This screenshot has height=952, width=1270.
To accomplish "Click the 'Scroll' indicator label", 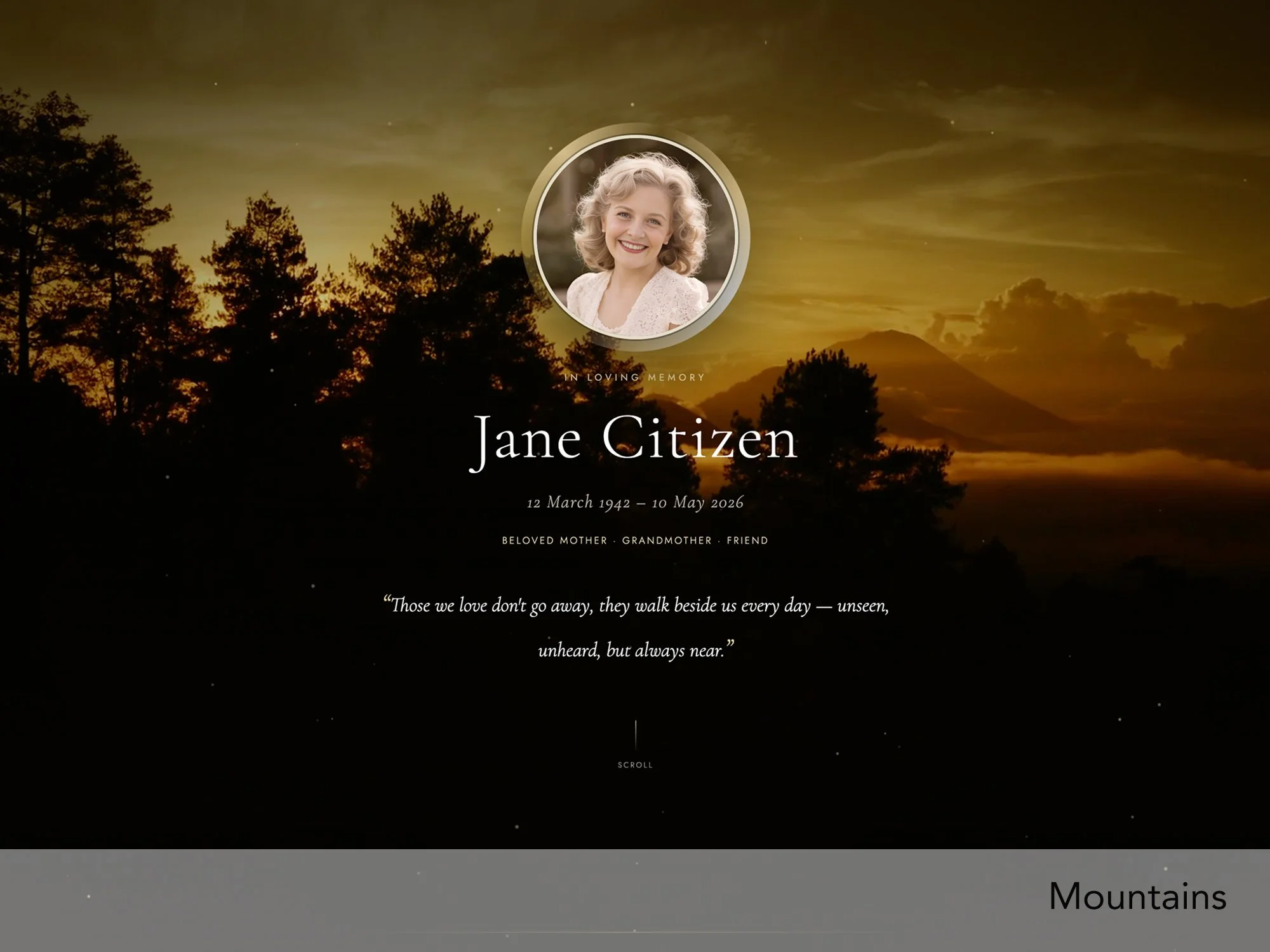I will [635, 765].
